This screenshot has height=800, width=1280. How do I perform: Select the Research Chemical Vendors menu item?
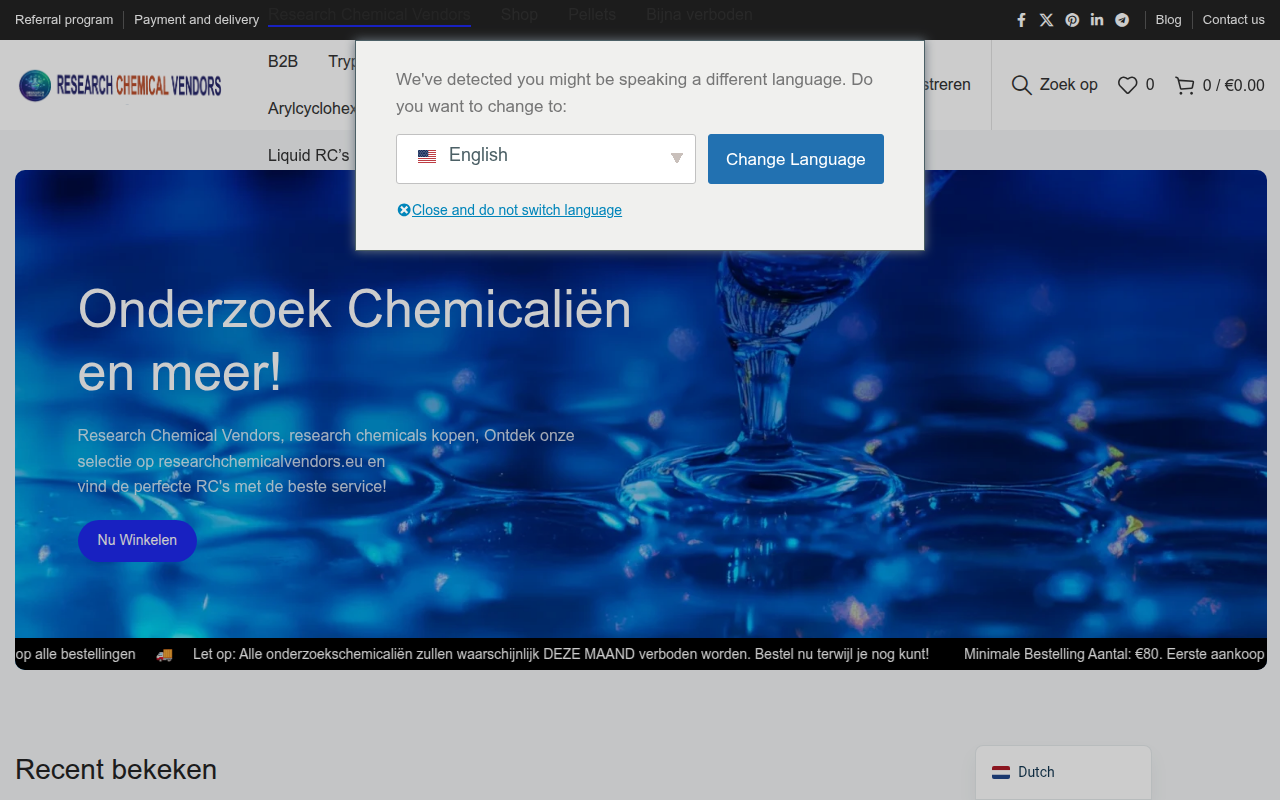(369, 15)
